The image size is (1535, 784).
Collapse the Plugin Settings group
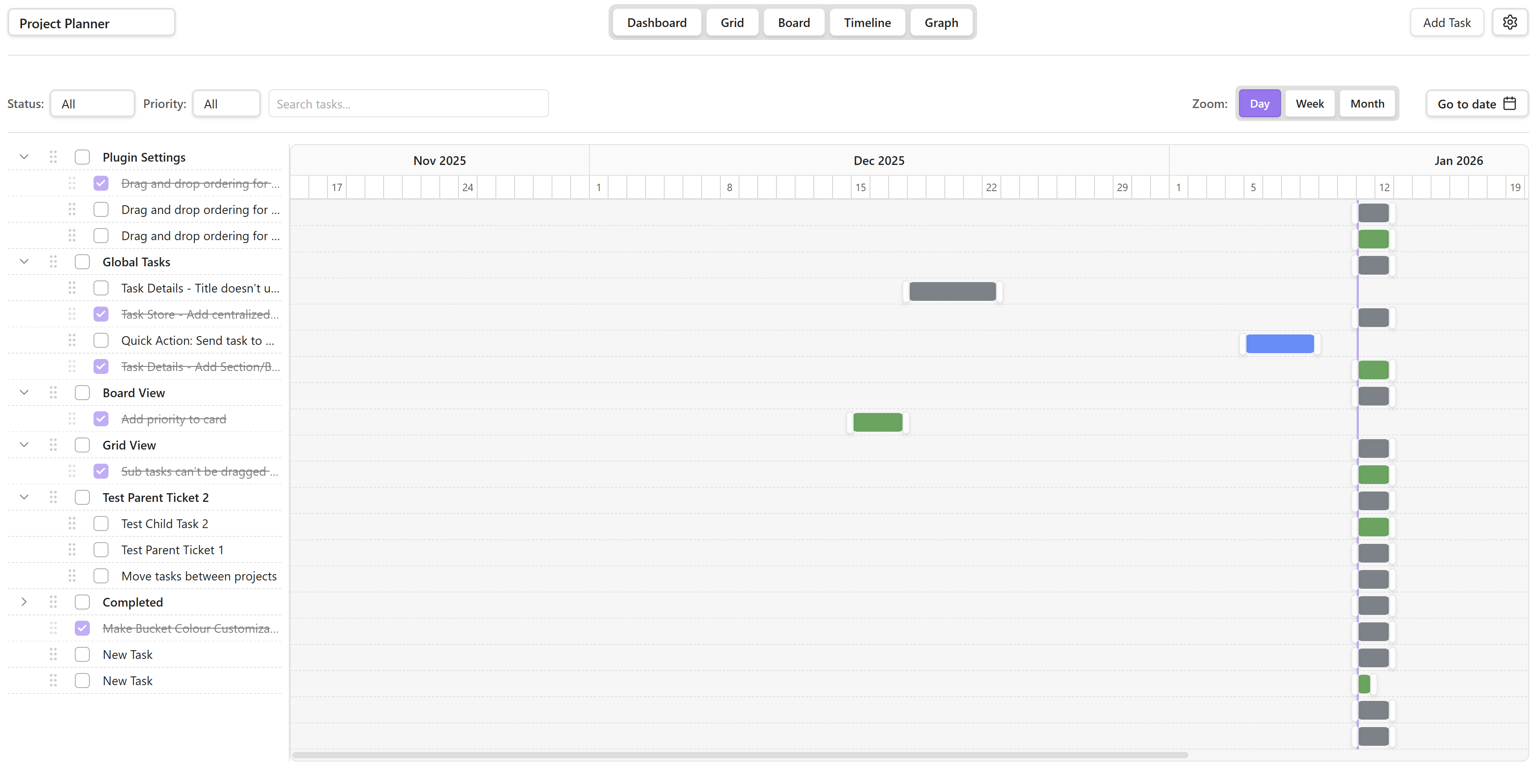pyautogui.click(x=24, y=157)
